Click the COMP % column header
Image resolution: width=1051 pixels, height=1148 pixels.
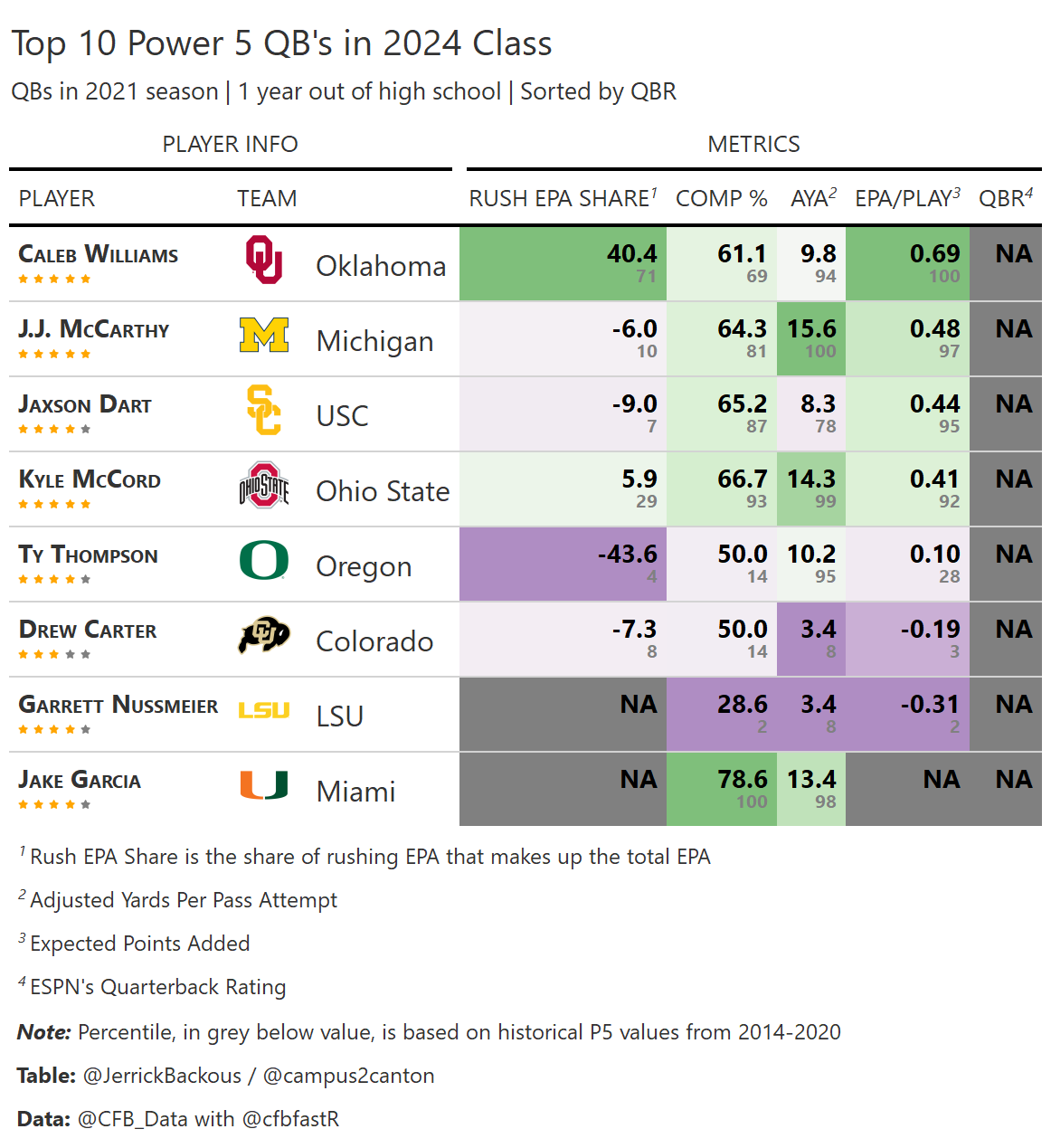(x=721, y=198)
